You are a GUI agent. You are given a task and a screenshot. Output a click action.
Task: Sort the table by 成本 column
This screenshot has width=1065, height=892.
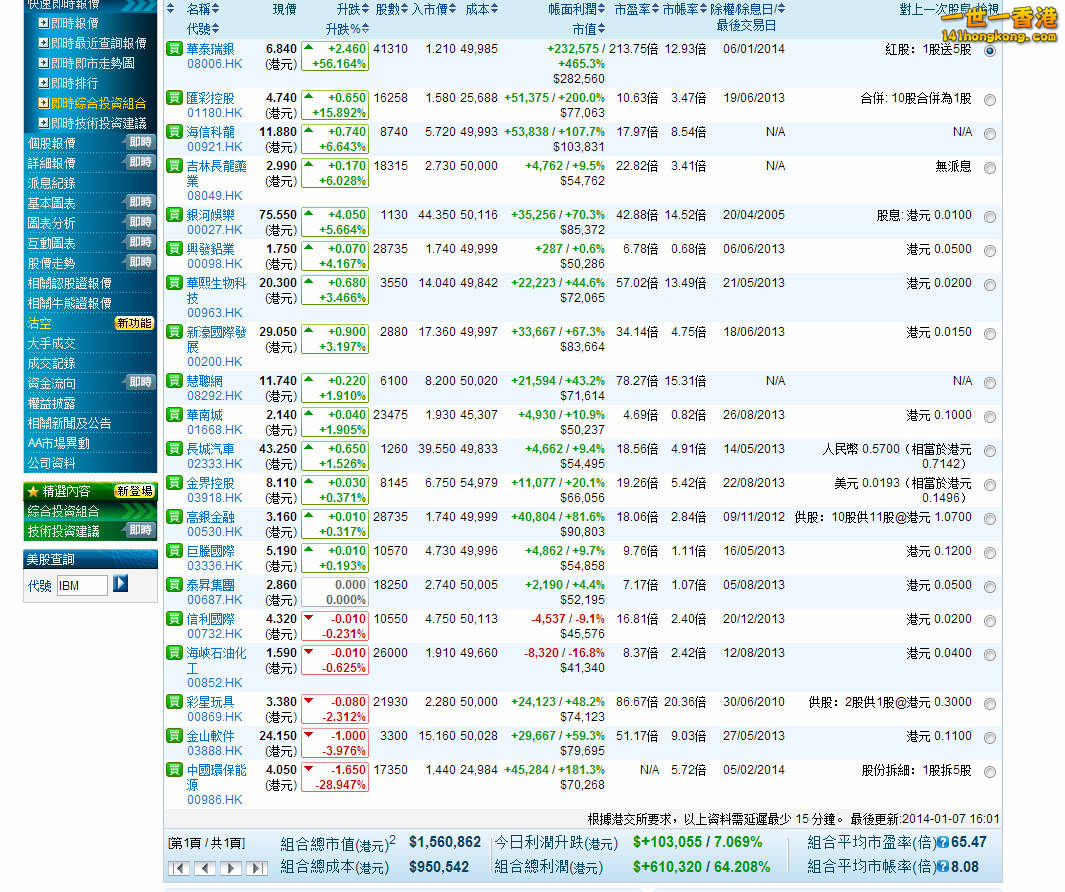[482, 9]
